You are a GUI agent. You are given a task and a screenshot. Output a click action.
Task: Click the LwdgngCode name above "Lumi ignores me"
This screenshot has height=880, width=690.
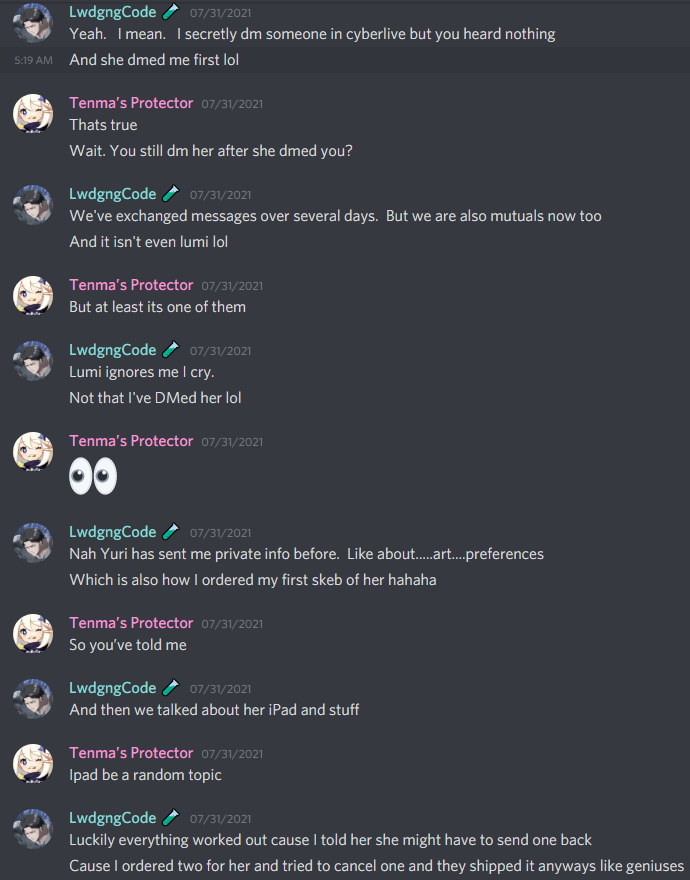coord(113,350)
